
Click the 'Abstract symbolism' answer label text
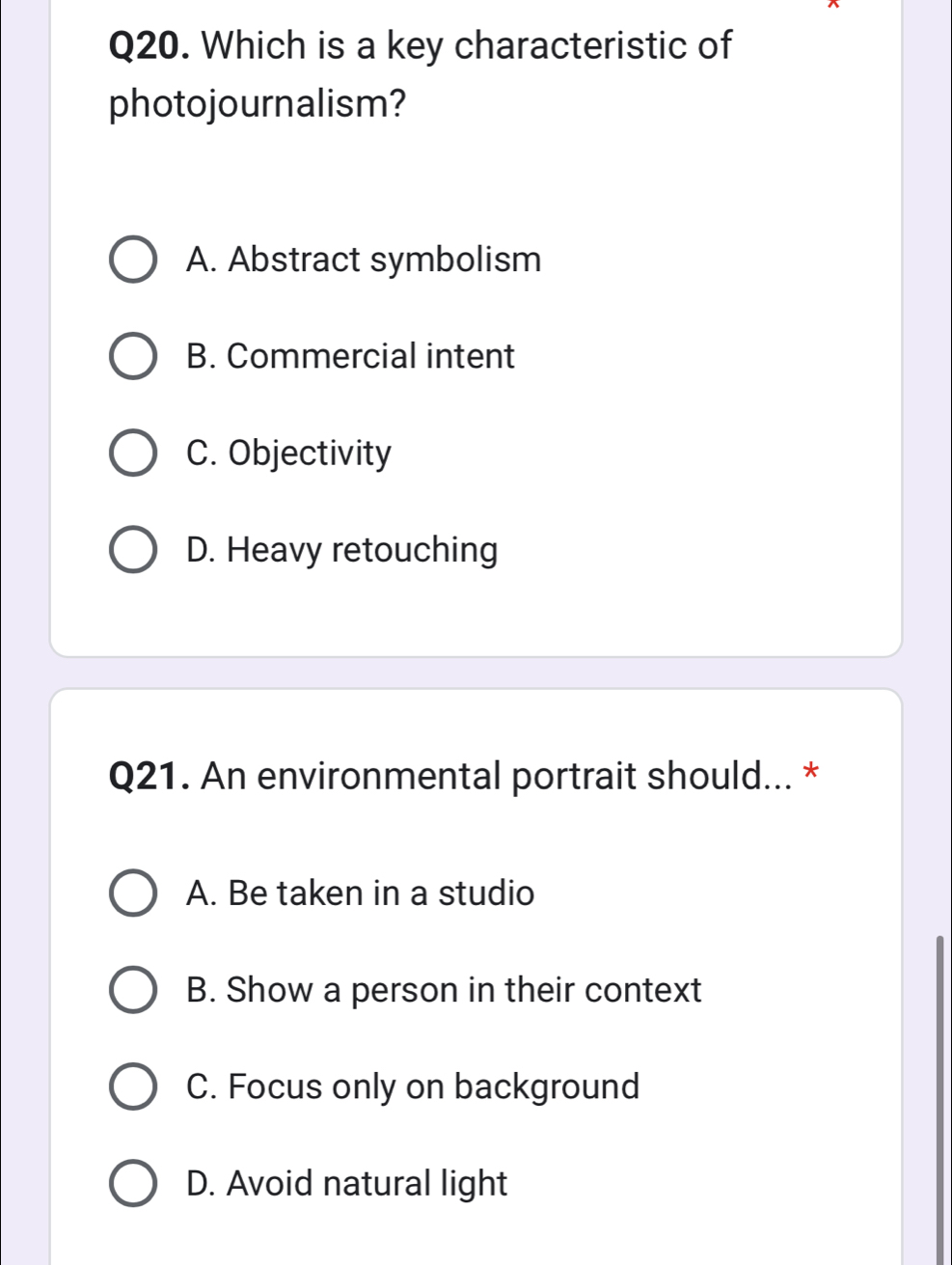click(364, 260)
